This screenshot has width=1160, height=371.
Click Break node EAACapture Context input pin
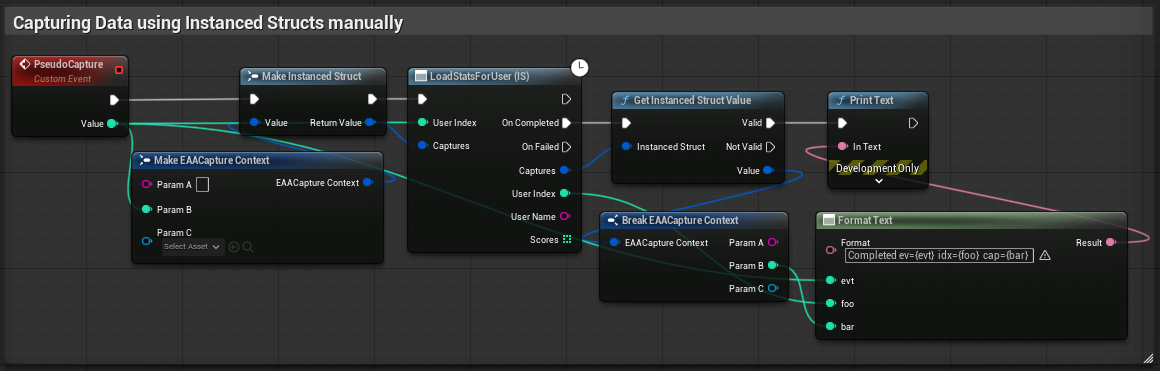click(x=615, y=242)
